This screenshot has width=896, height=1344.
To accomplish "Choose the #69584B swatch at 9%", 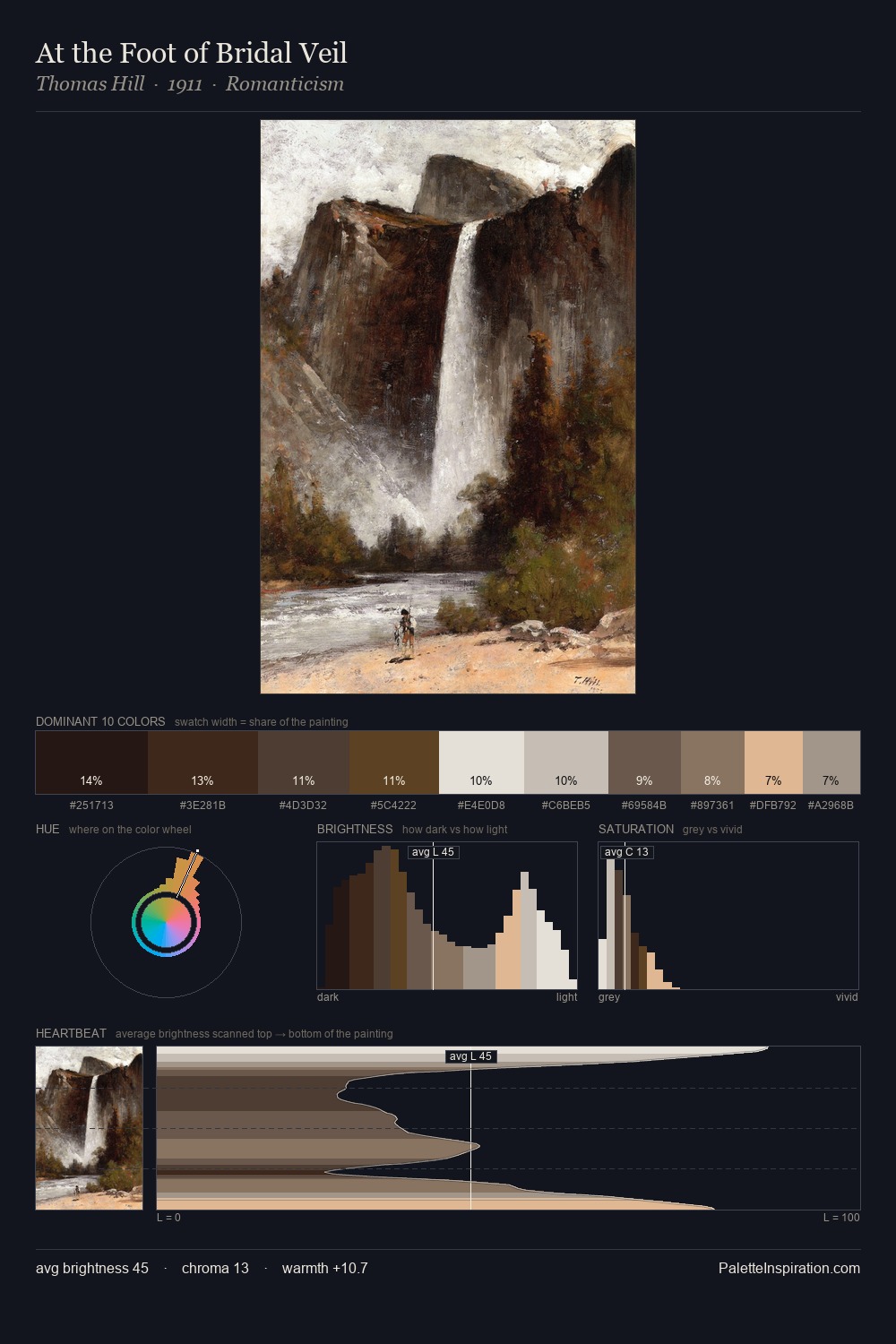I will tap(644, 762).
